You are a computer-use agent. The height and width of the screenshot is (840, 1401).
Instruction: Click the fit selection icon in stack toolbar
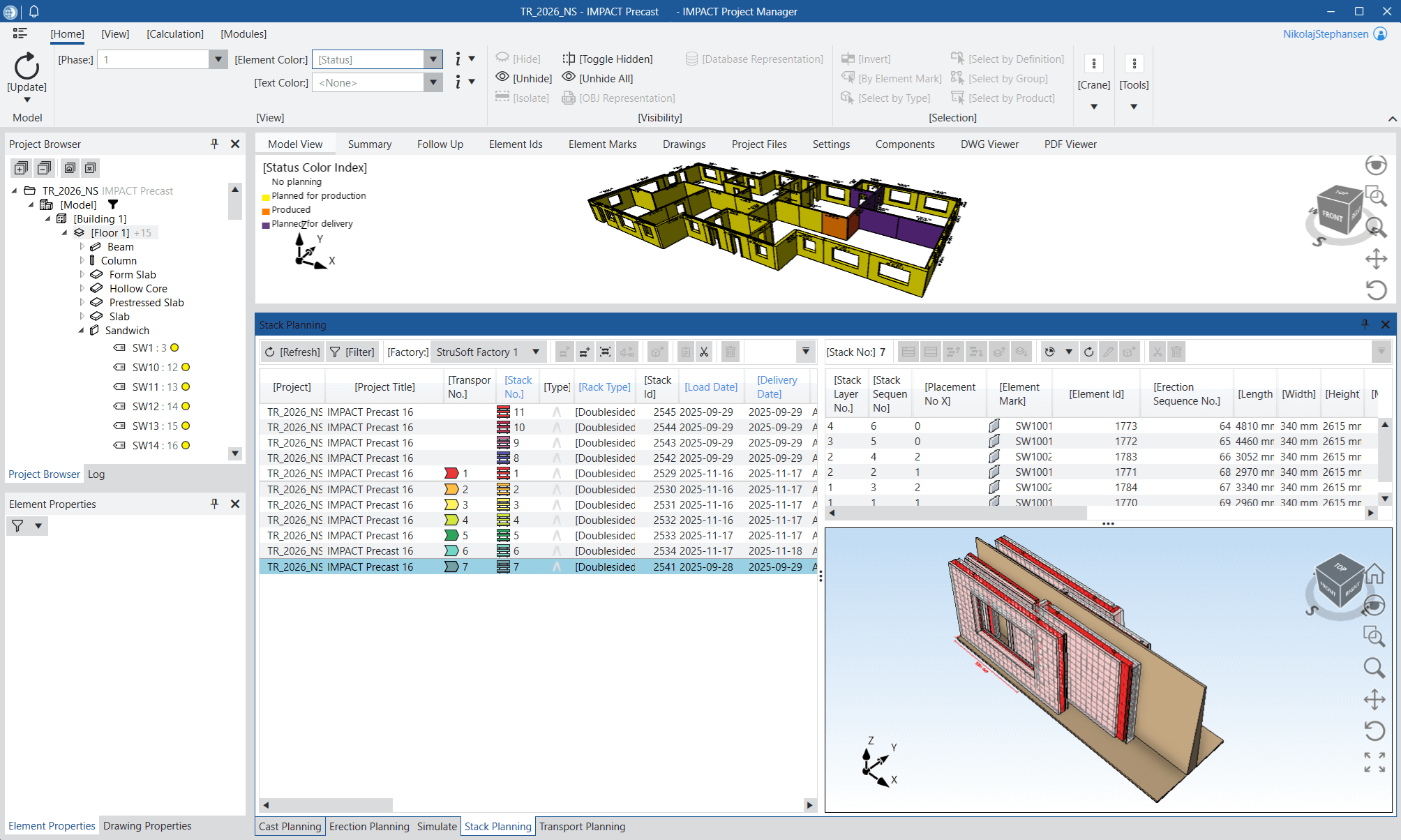pos(606,352)
